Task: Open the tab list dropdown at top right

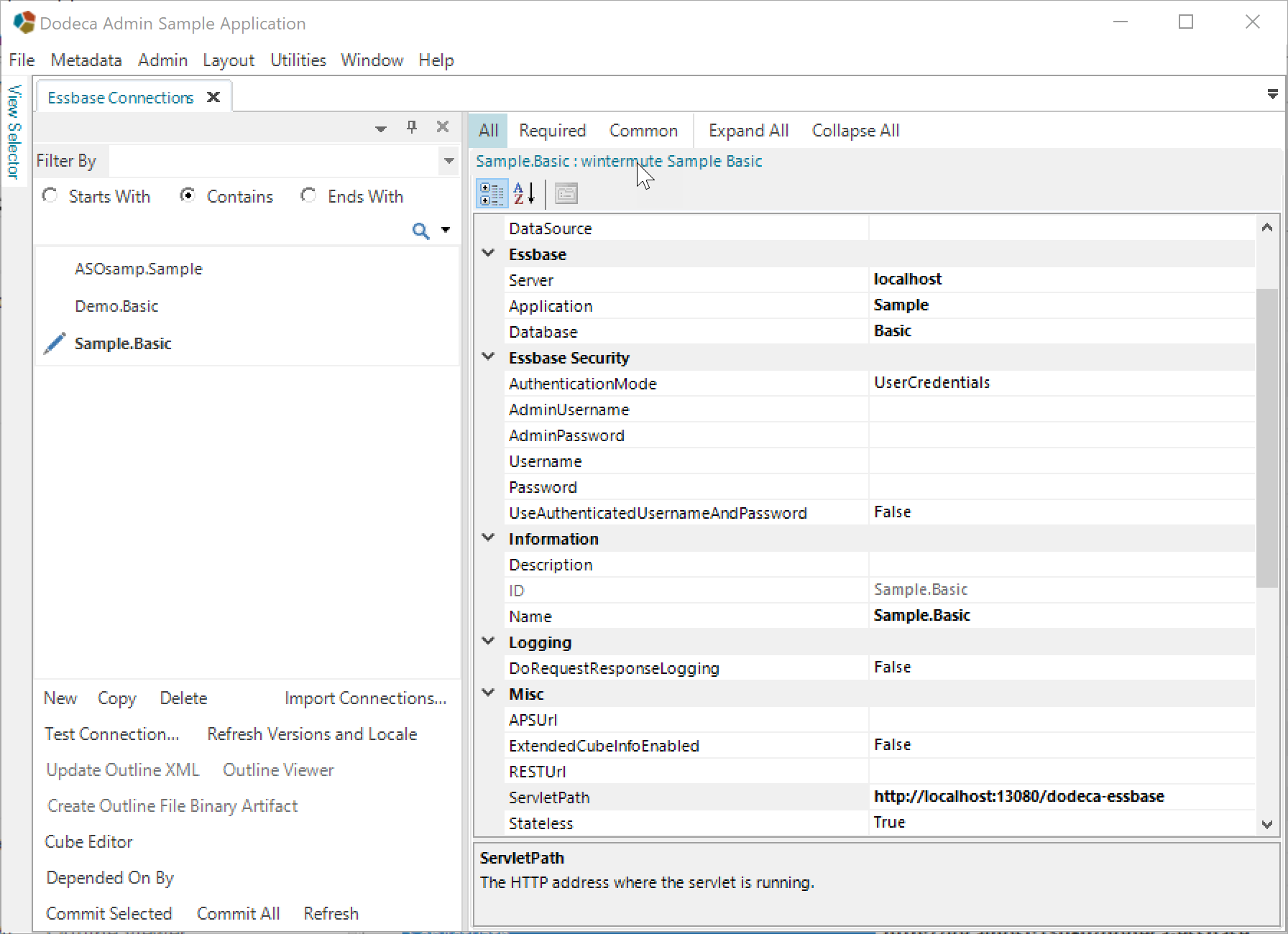Action: click(x=1272, y=94)
